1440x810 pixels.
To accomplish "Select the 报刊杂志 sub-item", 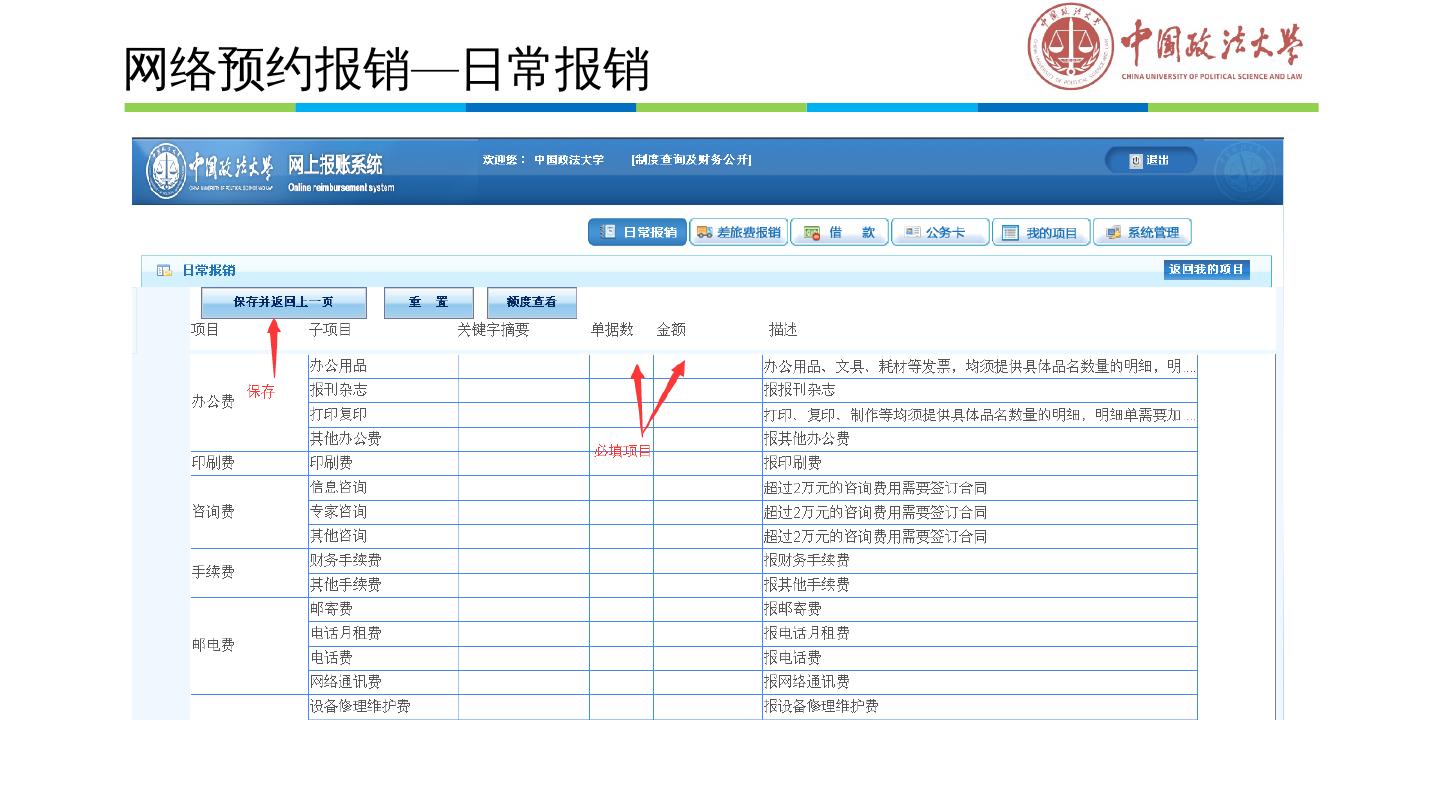I will [x=338, y=390].
